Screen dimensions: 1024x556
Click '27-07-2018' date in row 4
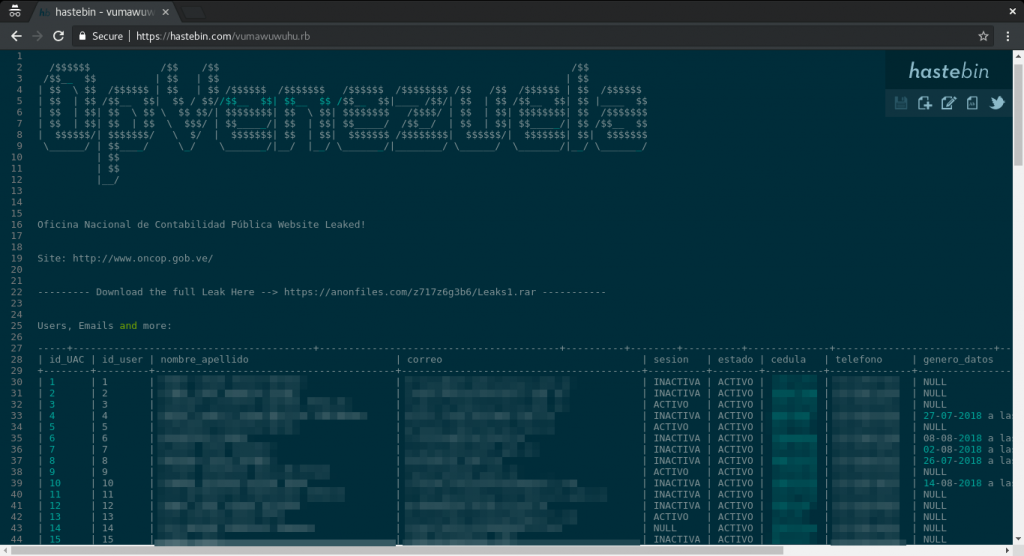click(x=952, y=416)
